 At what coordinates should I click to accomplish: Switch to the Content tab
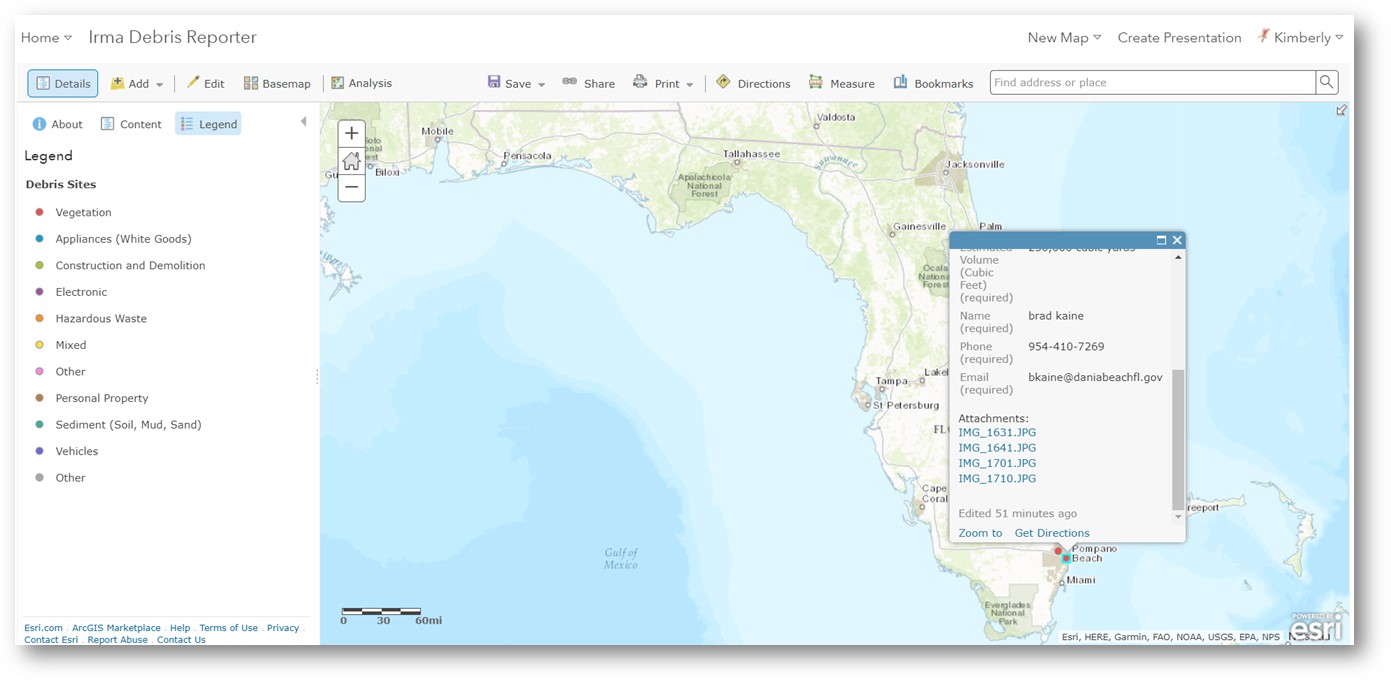(x=131, y=124)
